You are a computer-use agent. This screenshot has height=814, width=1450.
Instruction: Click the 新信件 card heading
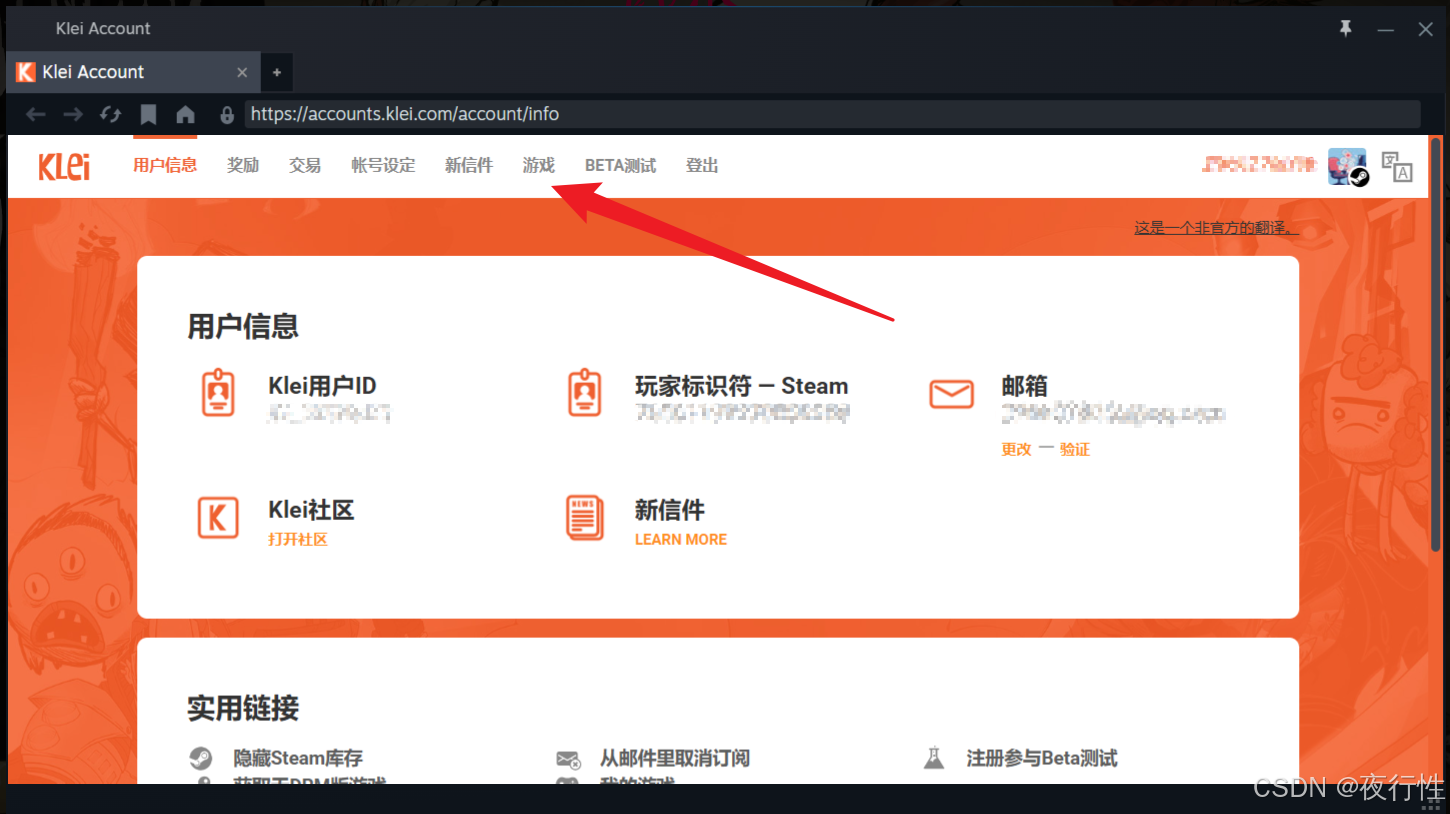(x=670, y=510)
